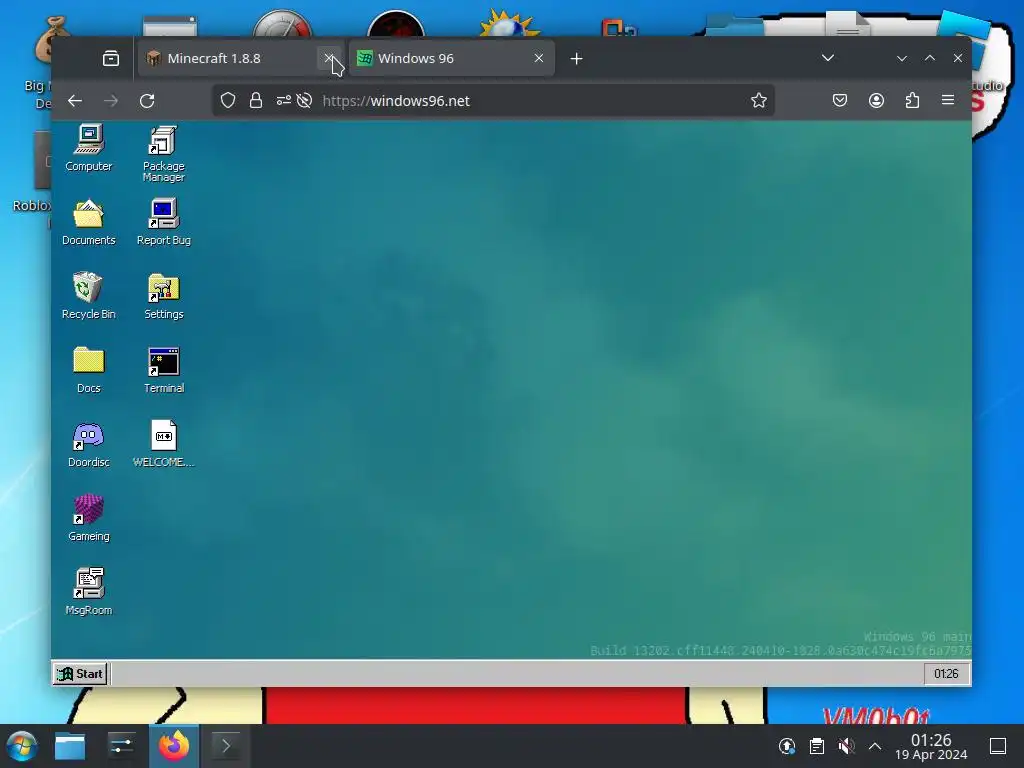Click the Windows 96 Start button

(x=80, y=673)
